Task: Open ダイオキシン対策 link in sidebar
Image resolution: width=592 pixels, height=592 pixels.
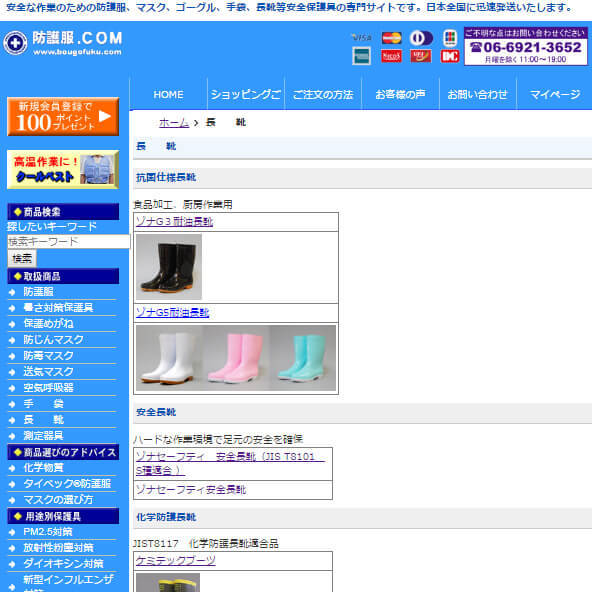Action: click(x=63, y=564)
